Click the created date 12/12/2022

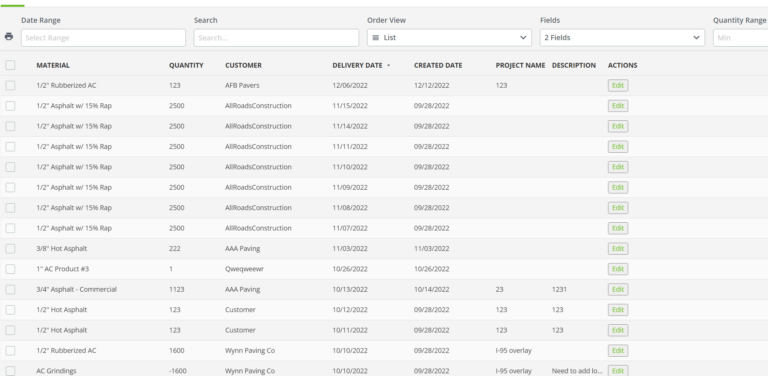click(x=432, y=85)
